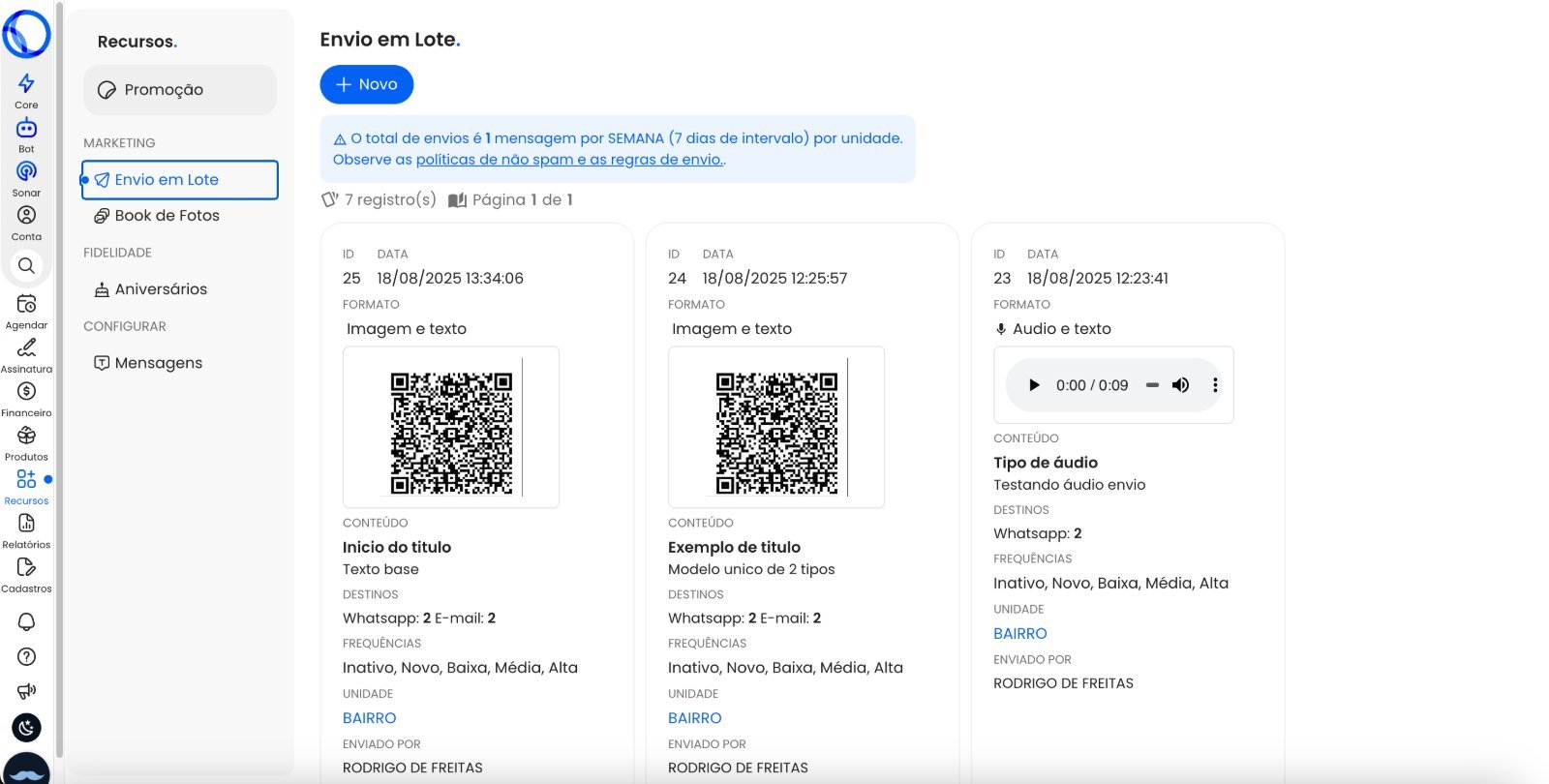Click the Novo button

click(367, 84)
